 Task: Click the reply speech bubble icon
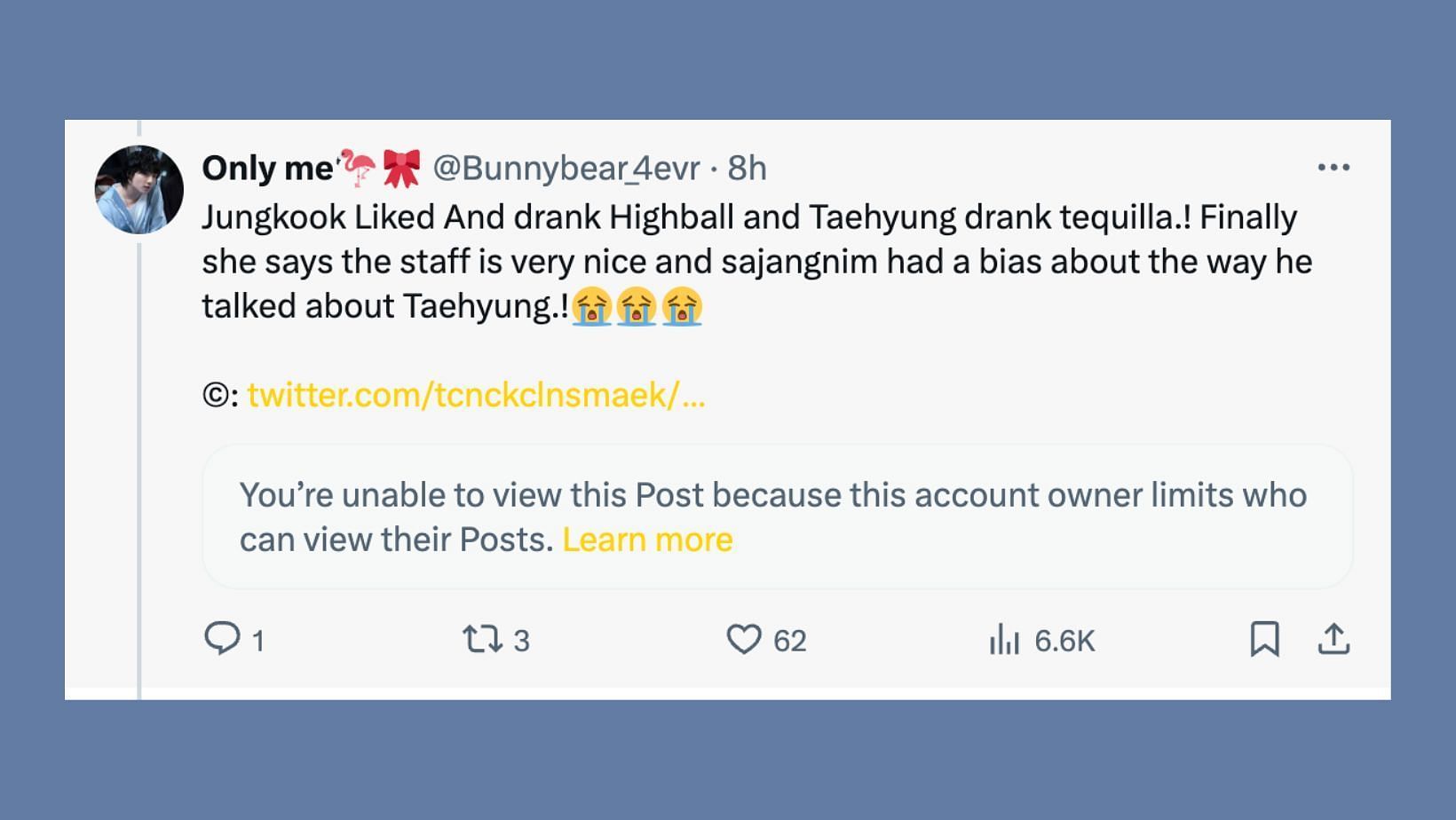point(222,638)
